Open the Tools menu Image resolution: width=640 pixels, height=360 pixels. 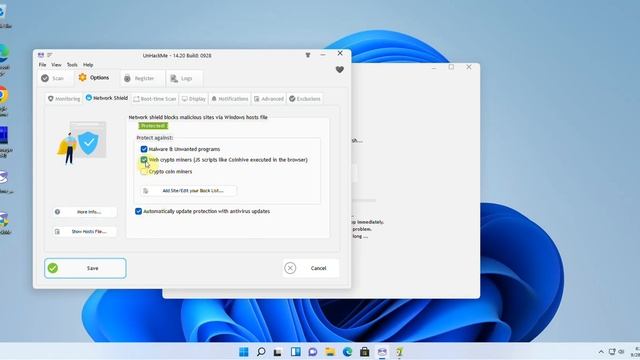click(72, 65)
